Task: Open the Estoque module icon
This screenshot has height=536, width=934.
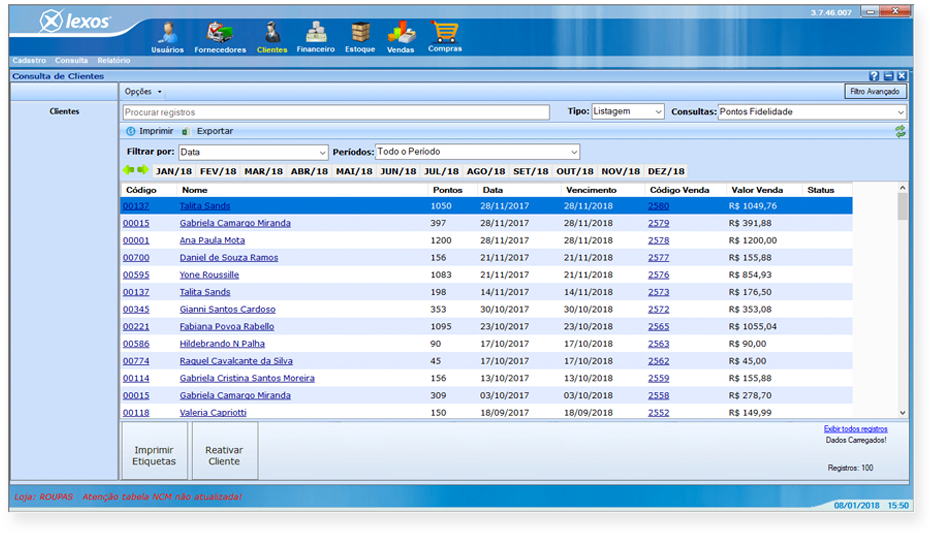Action: (x=360, y=33)
